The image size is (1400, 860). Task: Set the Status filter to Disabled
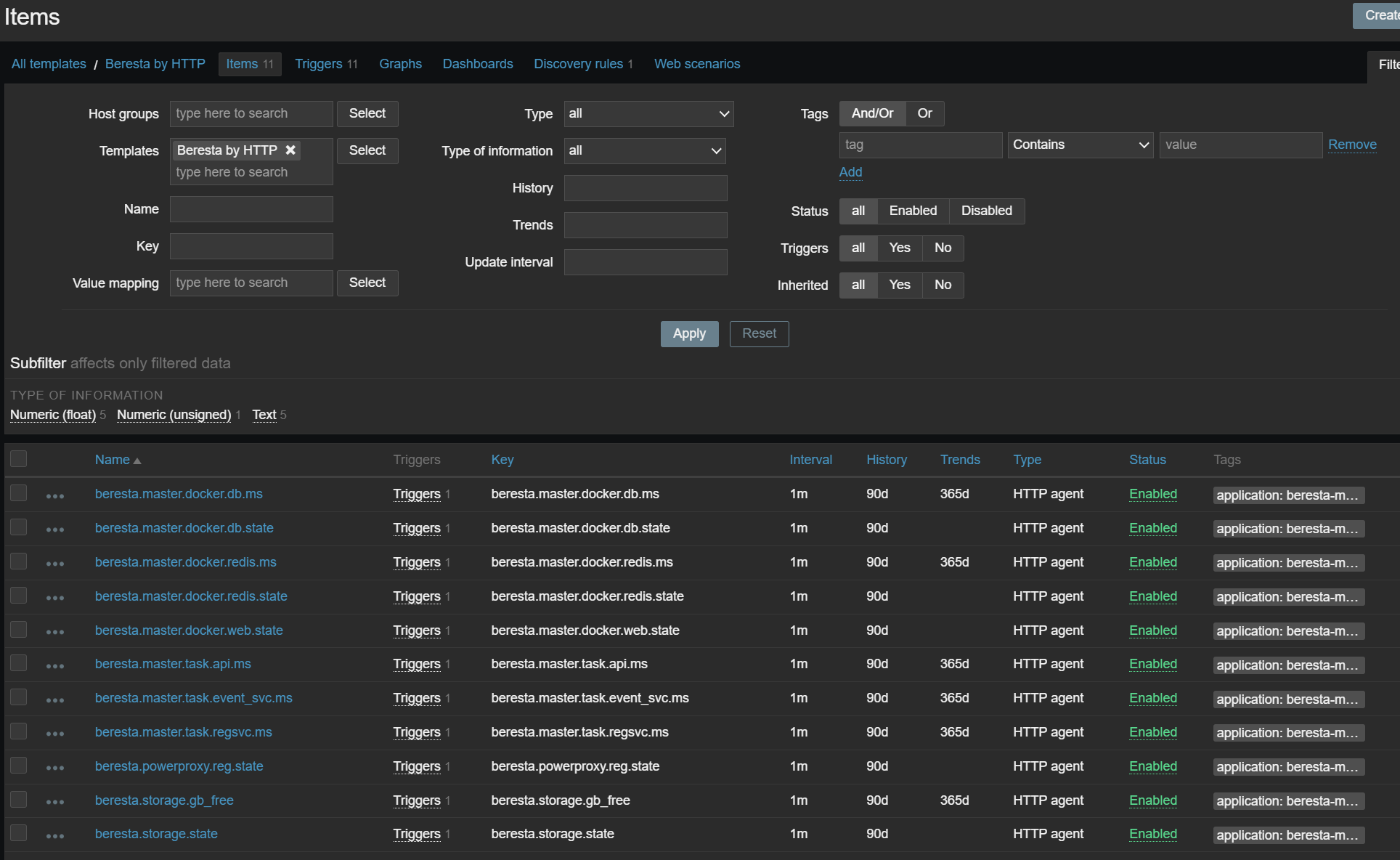(x=986, y=211)
